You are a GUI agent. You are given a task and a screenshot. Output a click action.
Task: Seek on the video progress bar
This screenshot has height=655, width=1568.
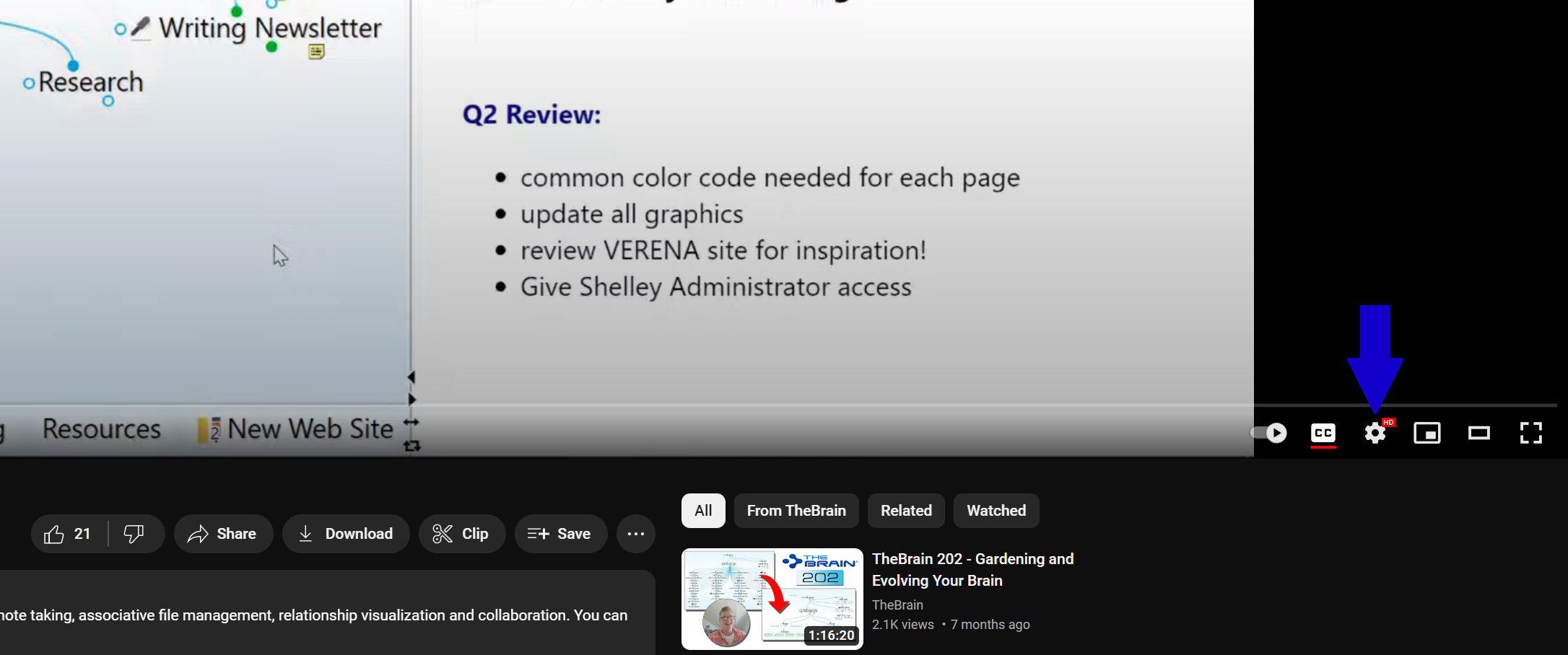point(778,405)
